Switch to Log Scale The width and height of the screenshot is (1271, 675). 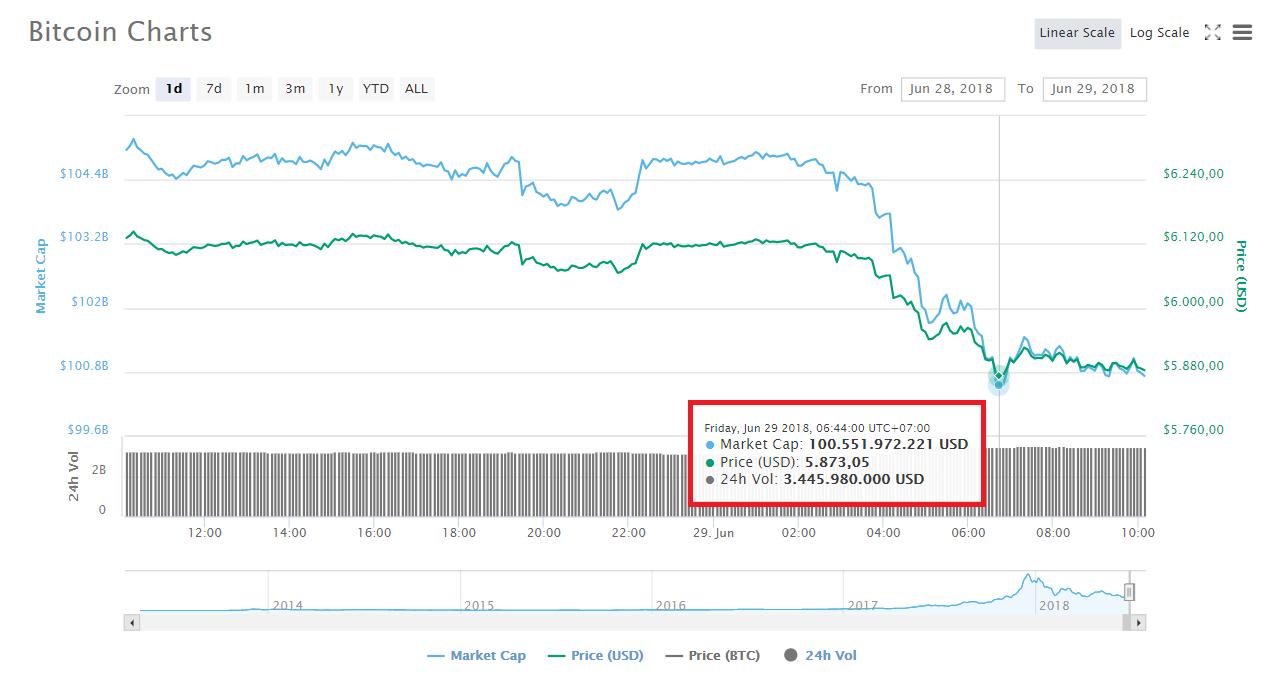(x=1158, y=32)
